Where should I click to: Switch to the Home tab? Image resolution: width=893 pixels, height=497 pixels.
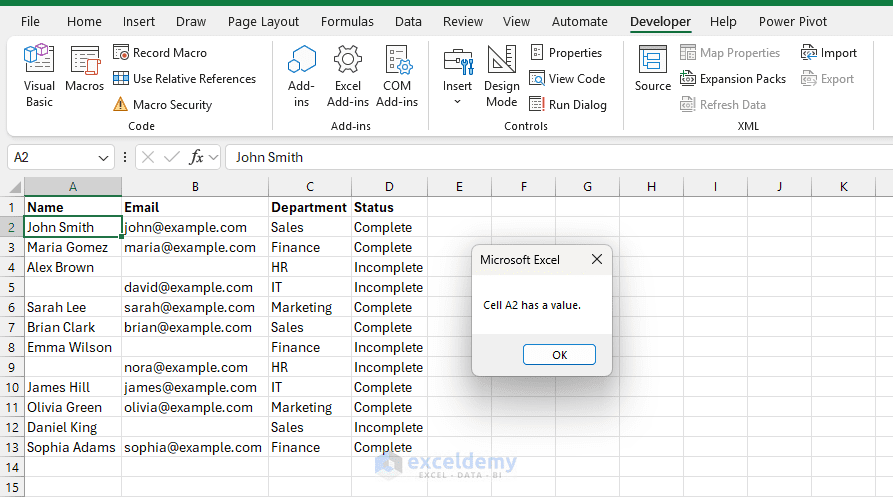(x=84, y=22)
